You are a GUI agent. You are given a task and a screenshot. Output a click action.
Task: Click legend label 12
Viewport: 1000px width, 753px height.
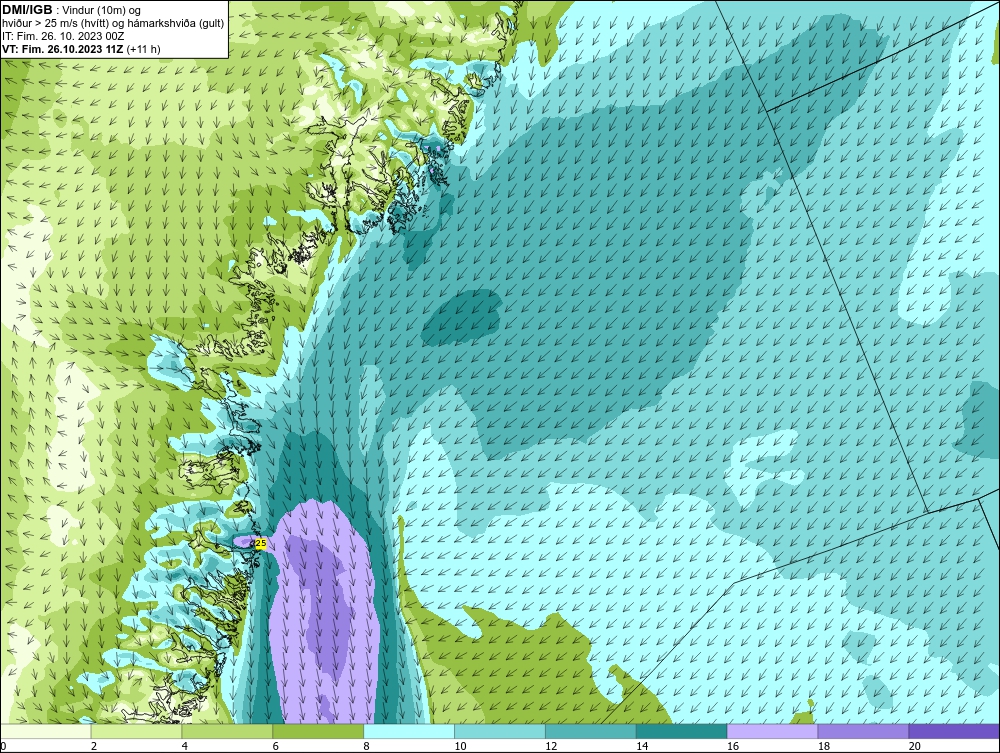pos(551,746)
